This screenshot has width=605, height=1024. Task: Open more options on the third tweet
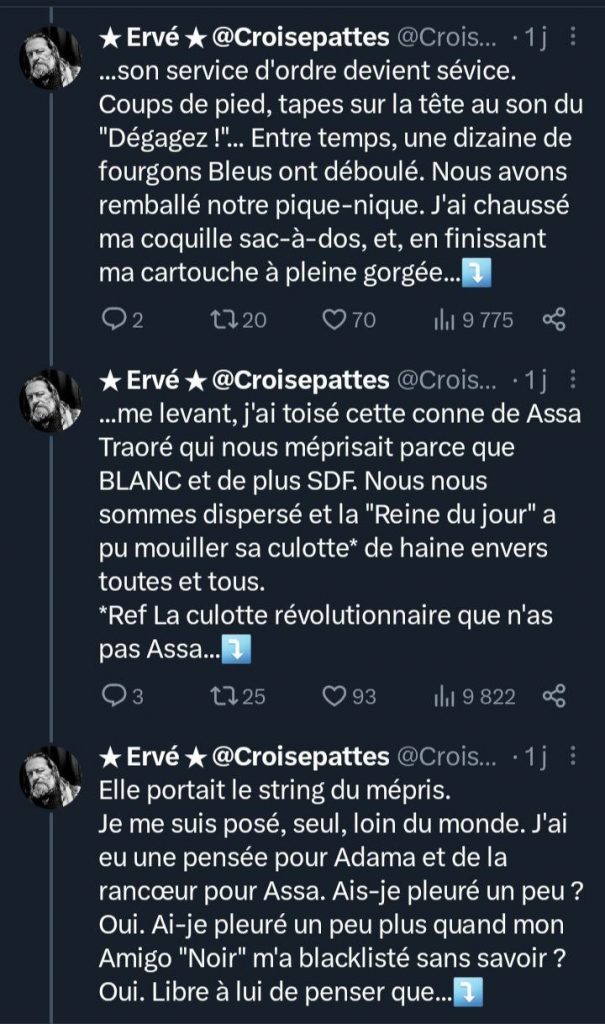(572, 756)
